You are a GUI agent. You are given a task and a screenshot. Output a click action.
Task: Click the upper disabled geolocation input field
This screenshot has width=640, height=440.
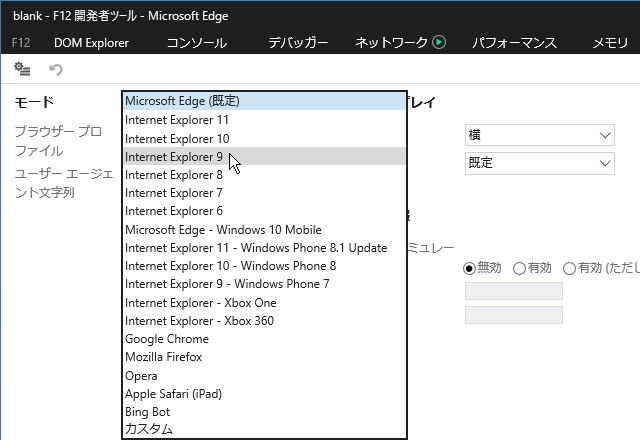[x=514, y=291]
